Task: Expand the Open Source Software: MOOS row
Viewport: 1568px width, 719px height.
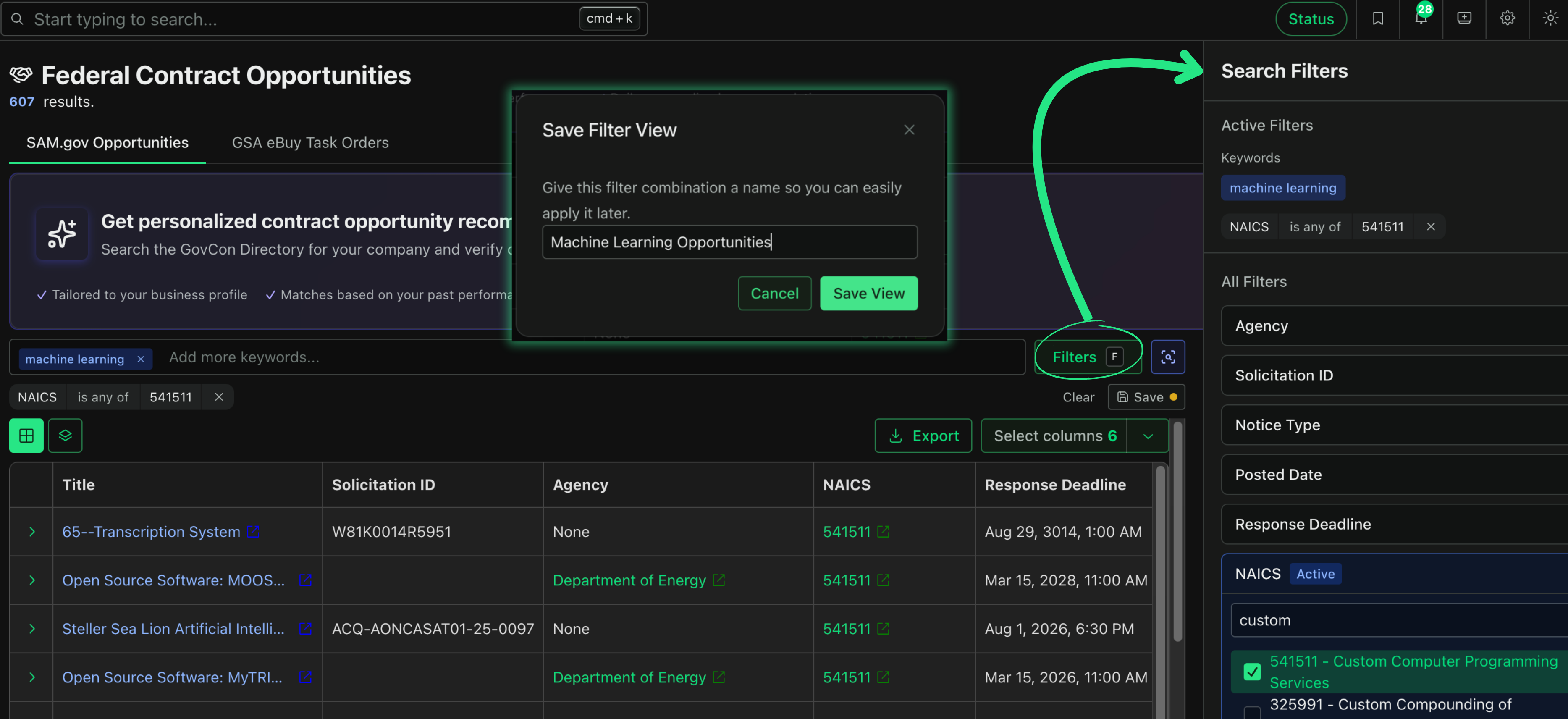Action: [x=31, y=580]
